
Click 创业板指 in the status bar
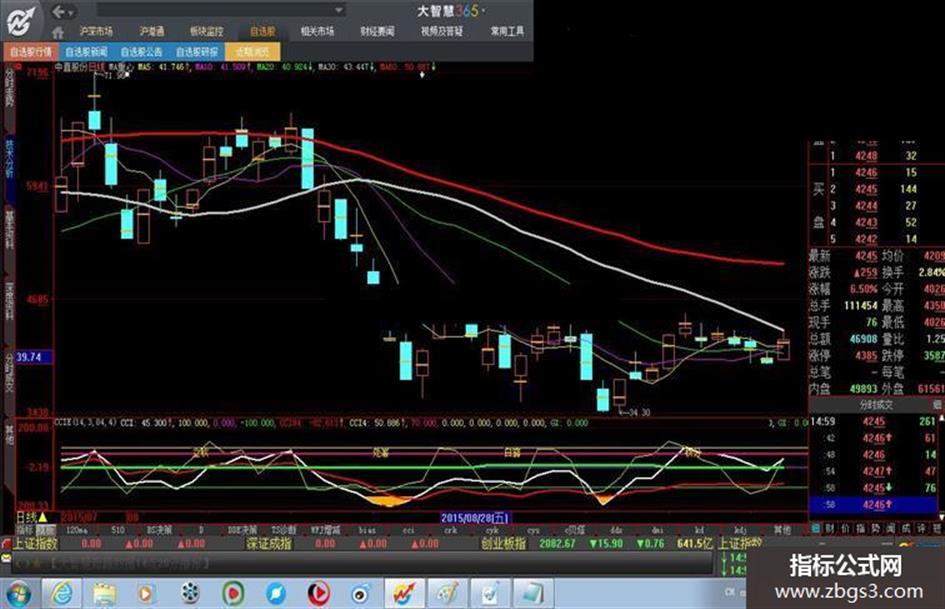[503, 543]
